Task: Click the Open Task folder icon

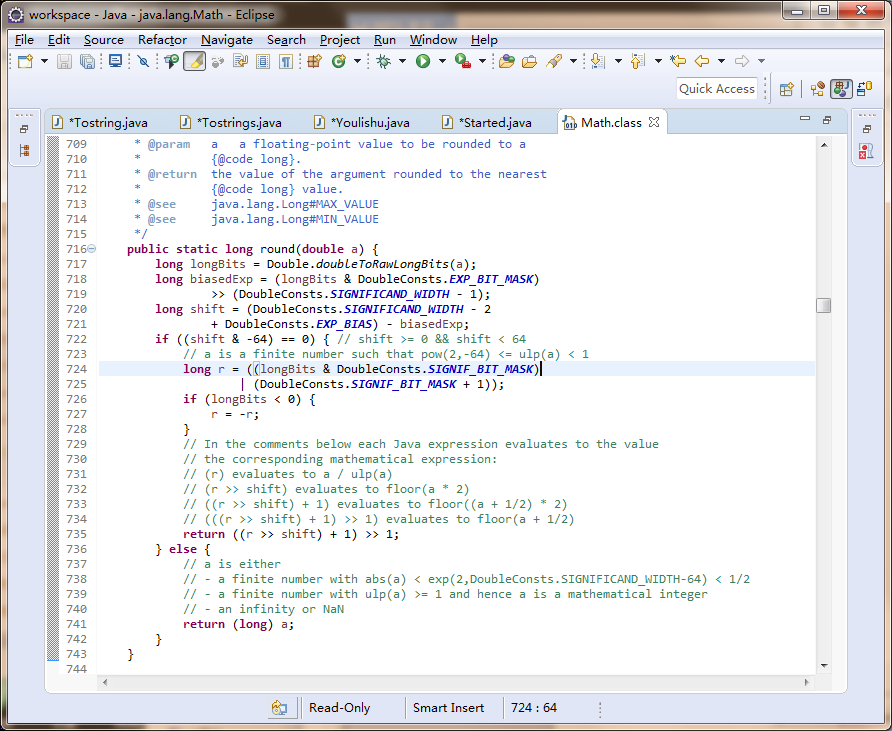Action: tap(506, 61)
